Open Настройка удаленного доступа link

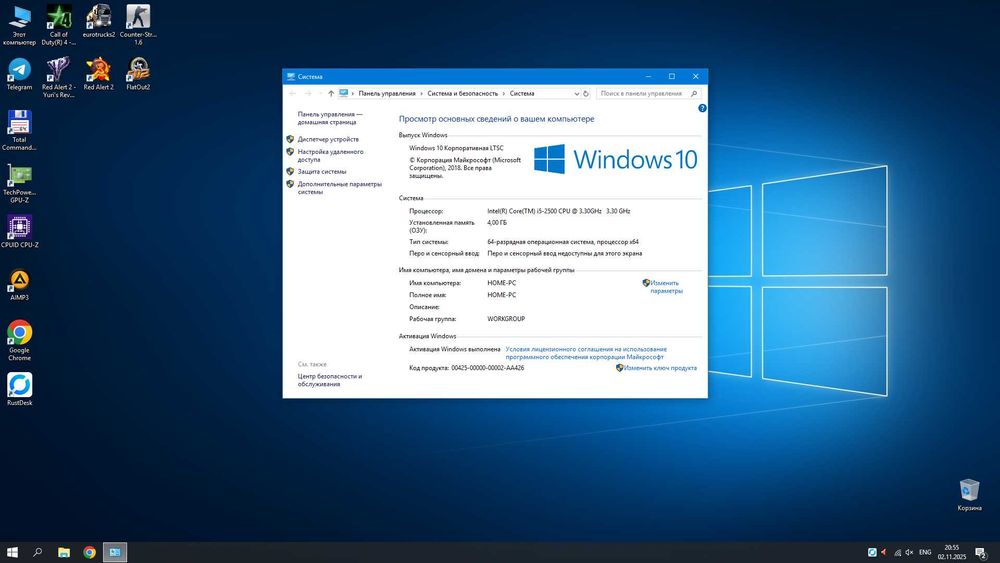pos(330,156)
